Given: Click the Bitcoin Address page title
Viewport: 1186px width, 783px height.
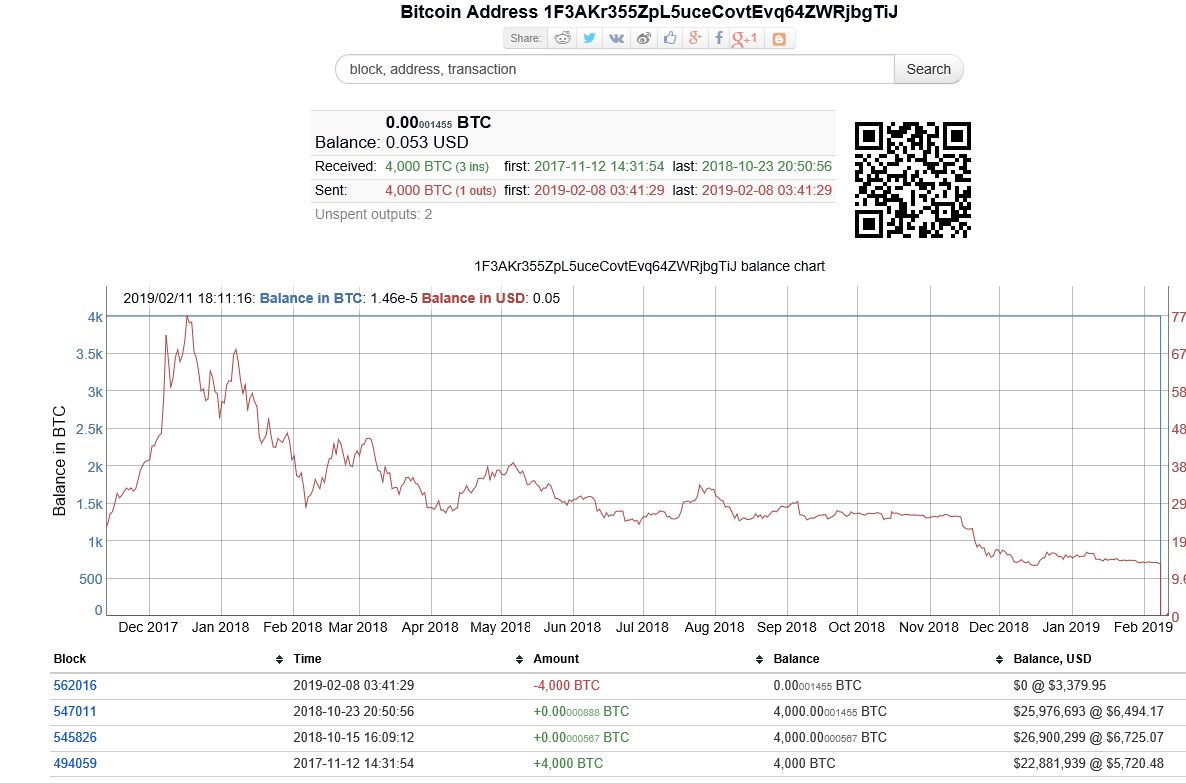Looking at the screenshot, I should [x=649, y=12].
